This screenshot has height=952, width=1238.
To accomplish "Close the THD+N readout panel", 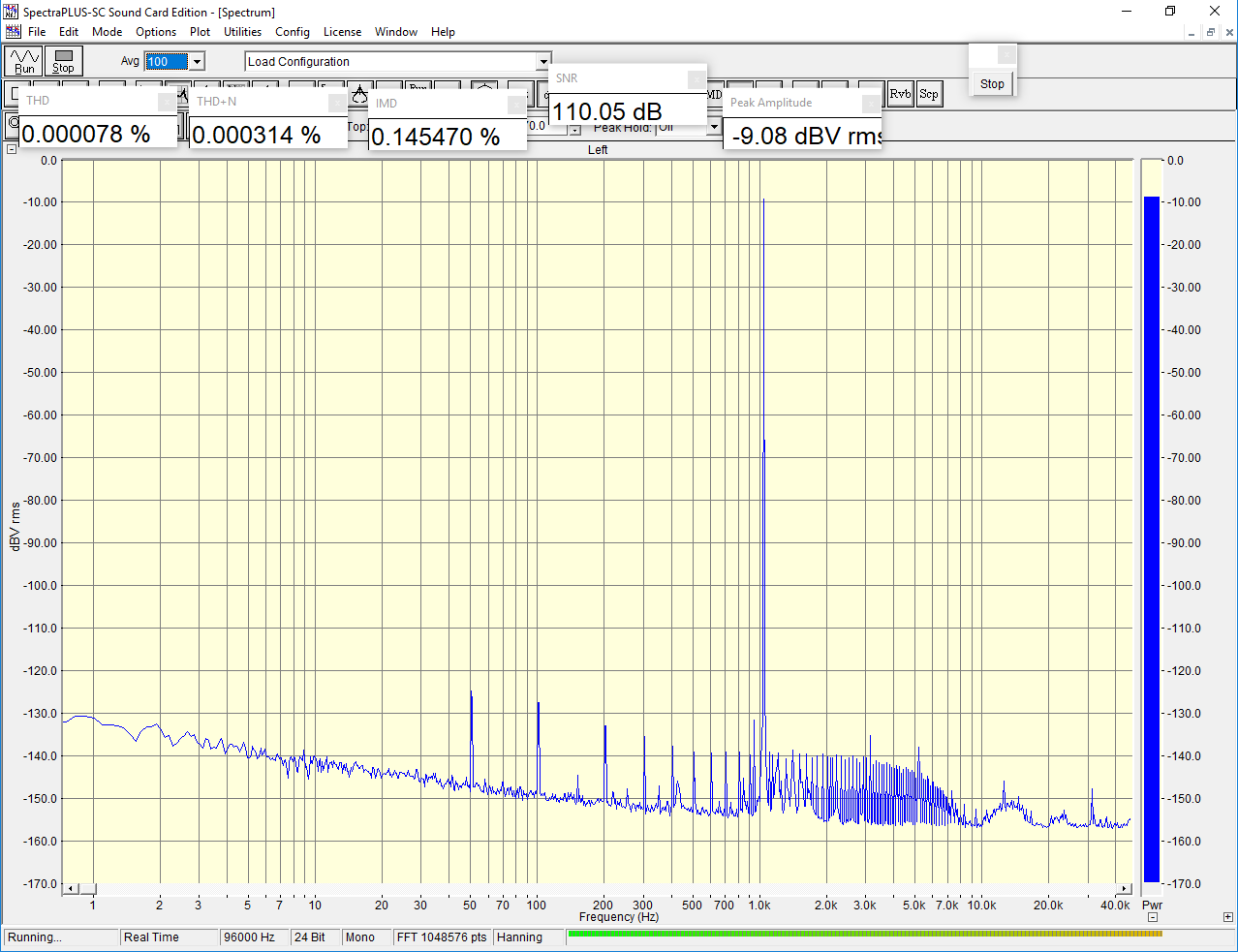I will pos(336,102).
